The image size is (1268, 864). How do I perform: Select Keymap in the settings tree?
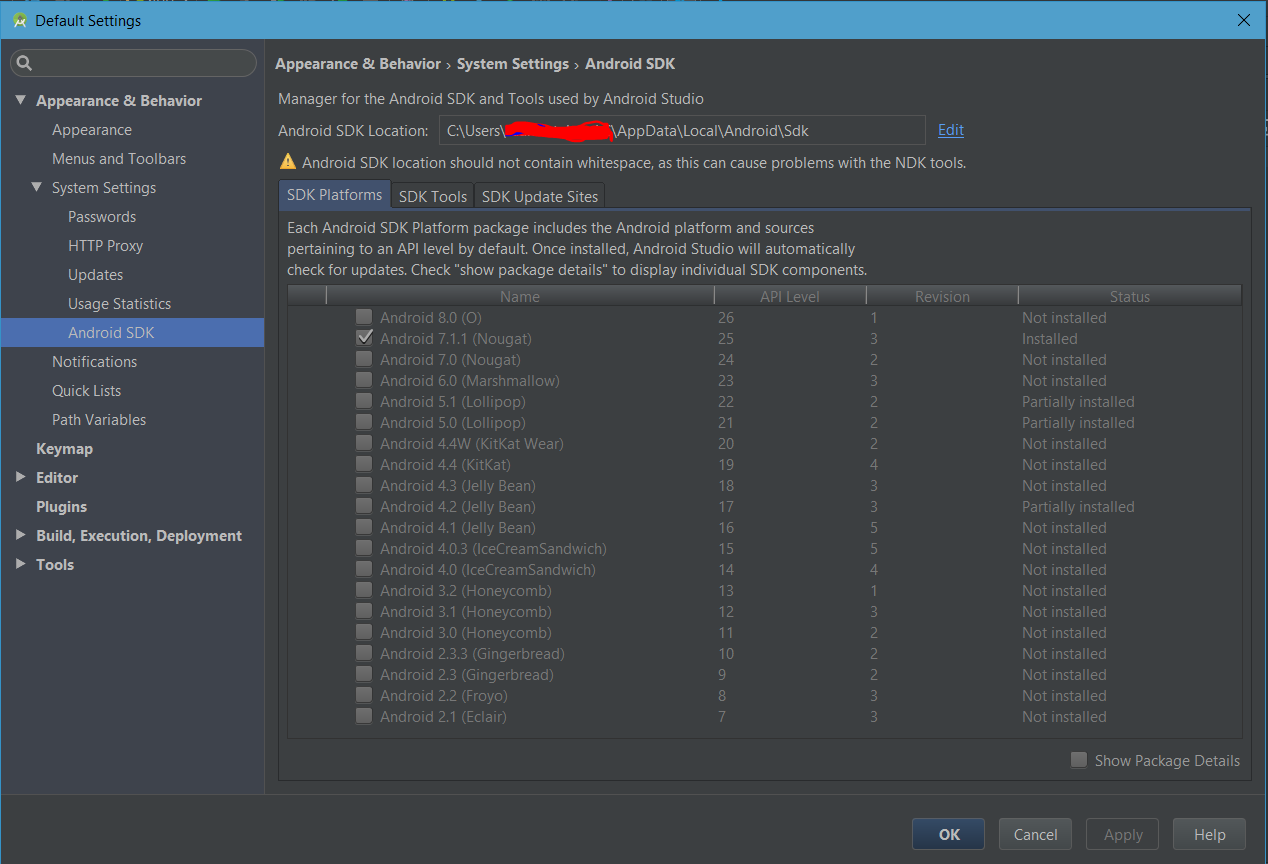(64, 449)
